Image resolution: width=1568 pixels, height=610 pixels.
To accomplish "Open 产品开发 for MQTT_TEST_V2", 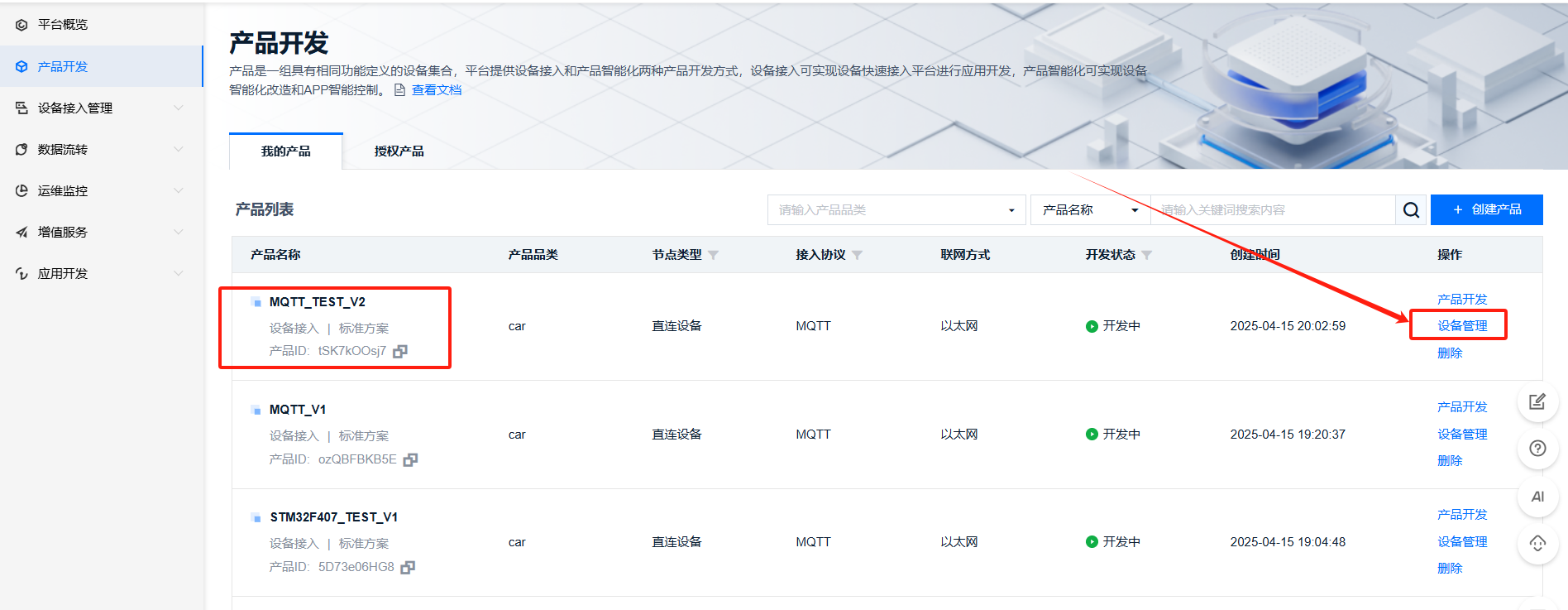I will pyautogui.click(x=1462, y=299).
